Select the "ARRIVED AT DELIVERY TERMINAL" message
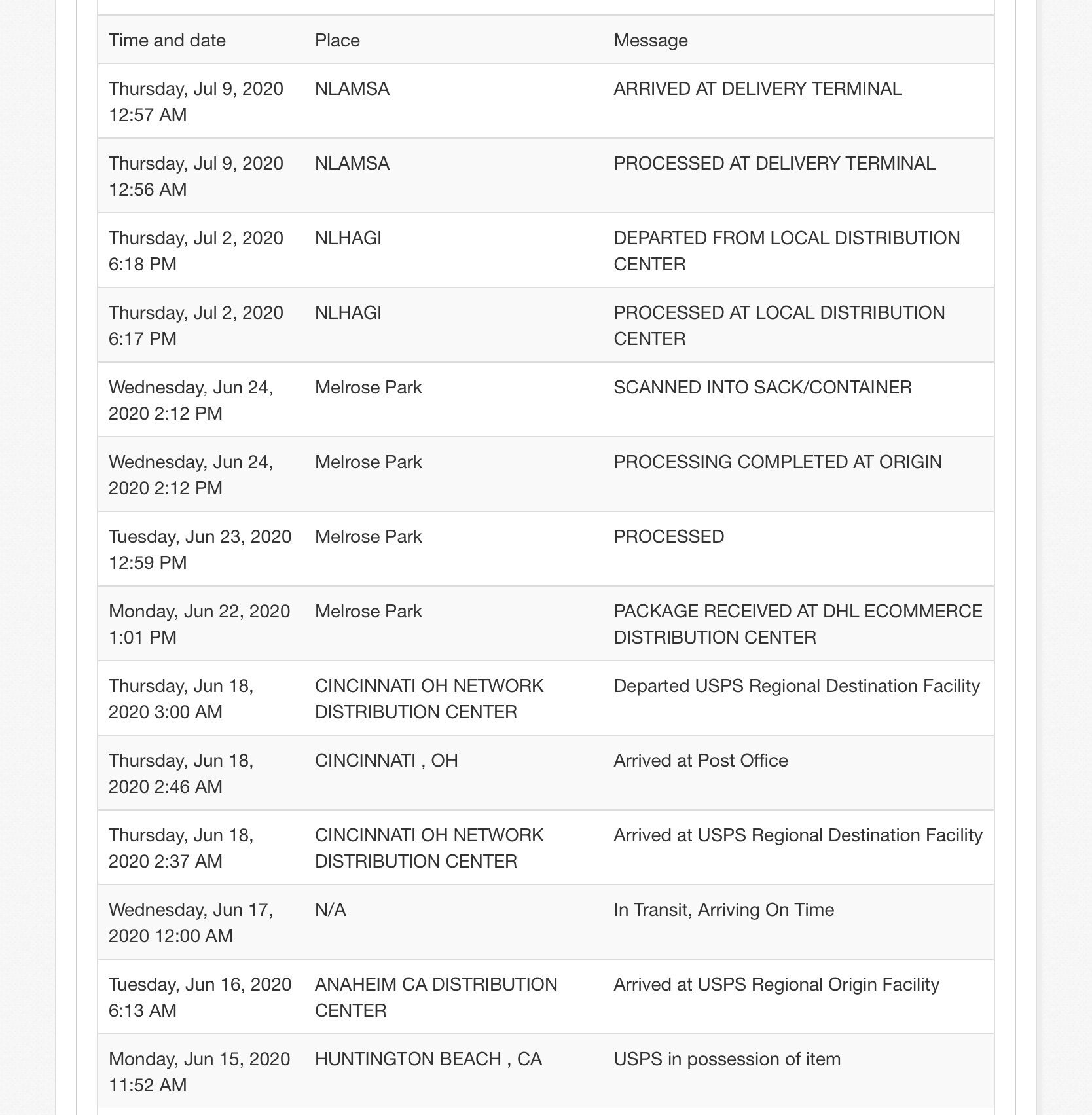The image size is (1092, 1115). (757, 89)
